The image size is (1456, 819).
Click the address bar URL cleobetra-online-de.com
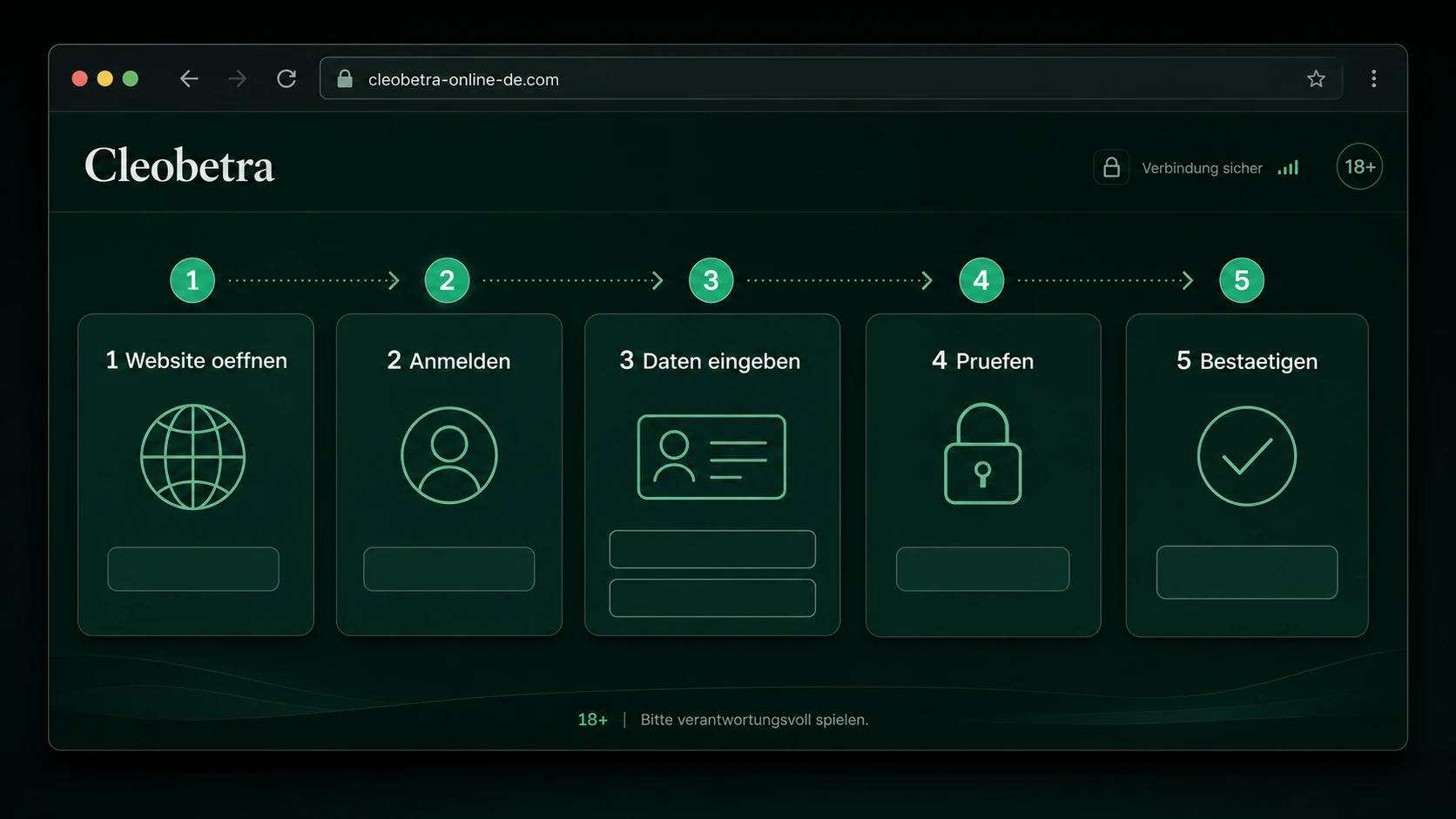[x=463, y=79]
